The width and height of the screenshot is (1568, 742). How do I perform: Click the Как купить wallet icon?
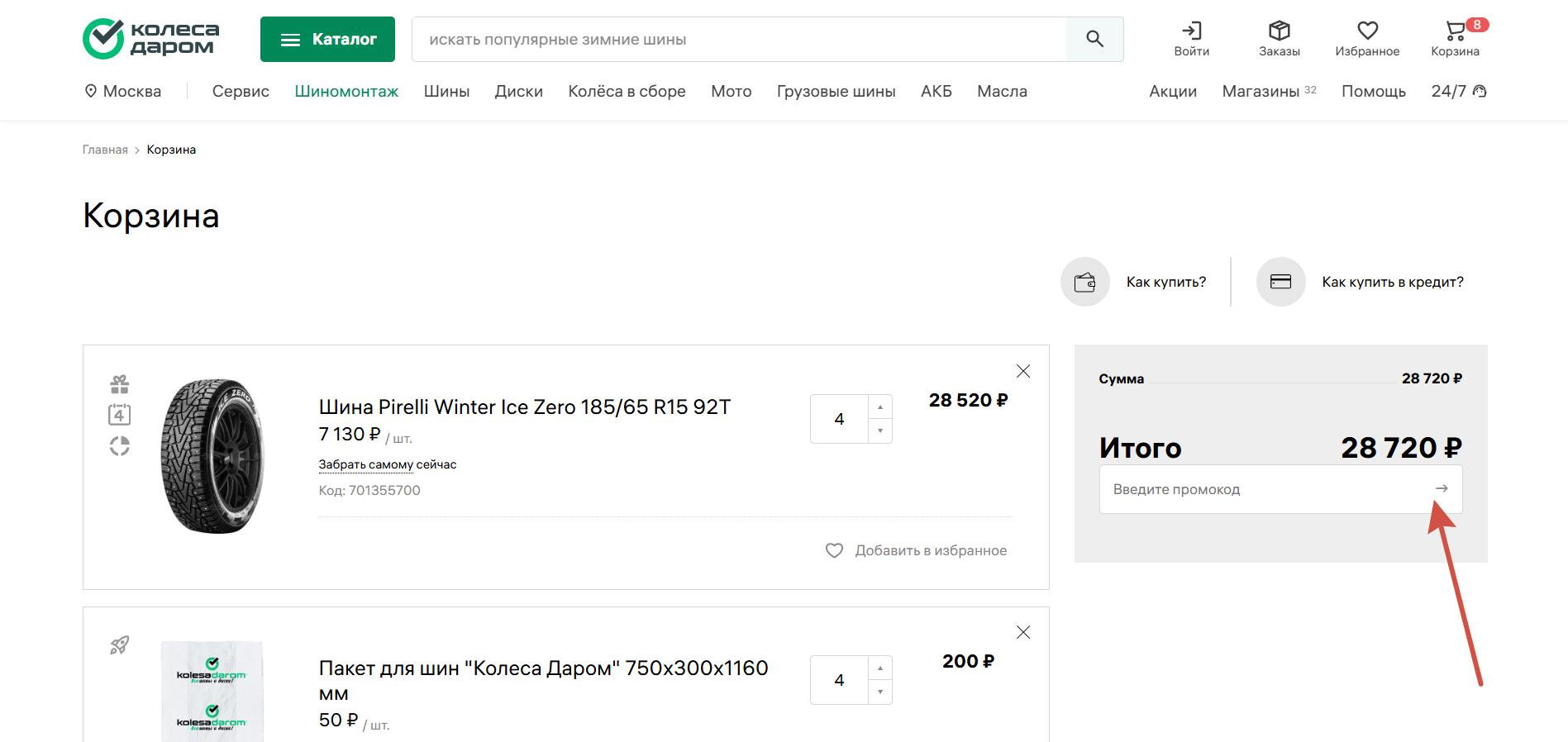pos(1085,282)
